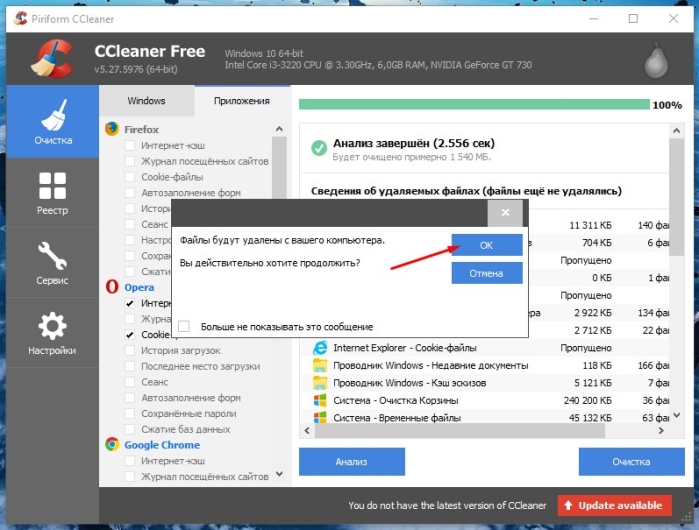The height and width of the screenshot is (530, 699).
Task: Confirm deletion with OK button
Action: (487, 245)
